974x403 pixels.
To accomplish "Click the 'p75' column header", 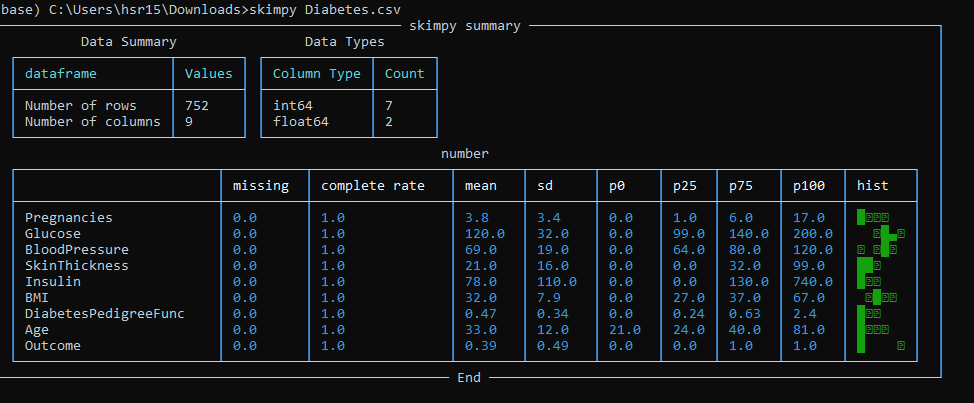I will click(x=741, y=186).
